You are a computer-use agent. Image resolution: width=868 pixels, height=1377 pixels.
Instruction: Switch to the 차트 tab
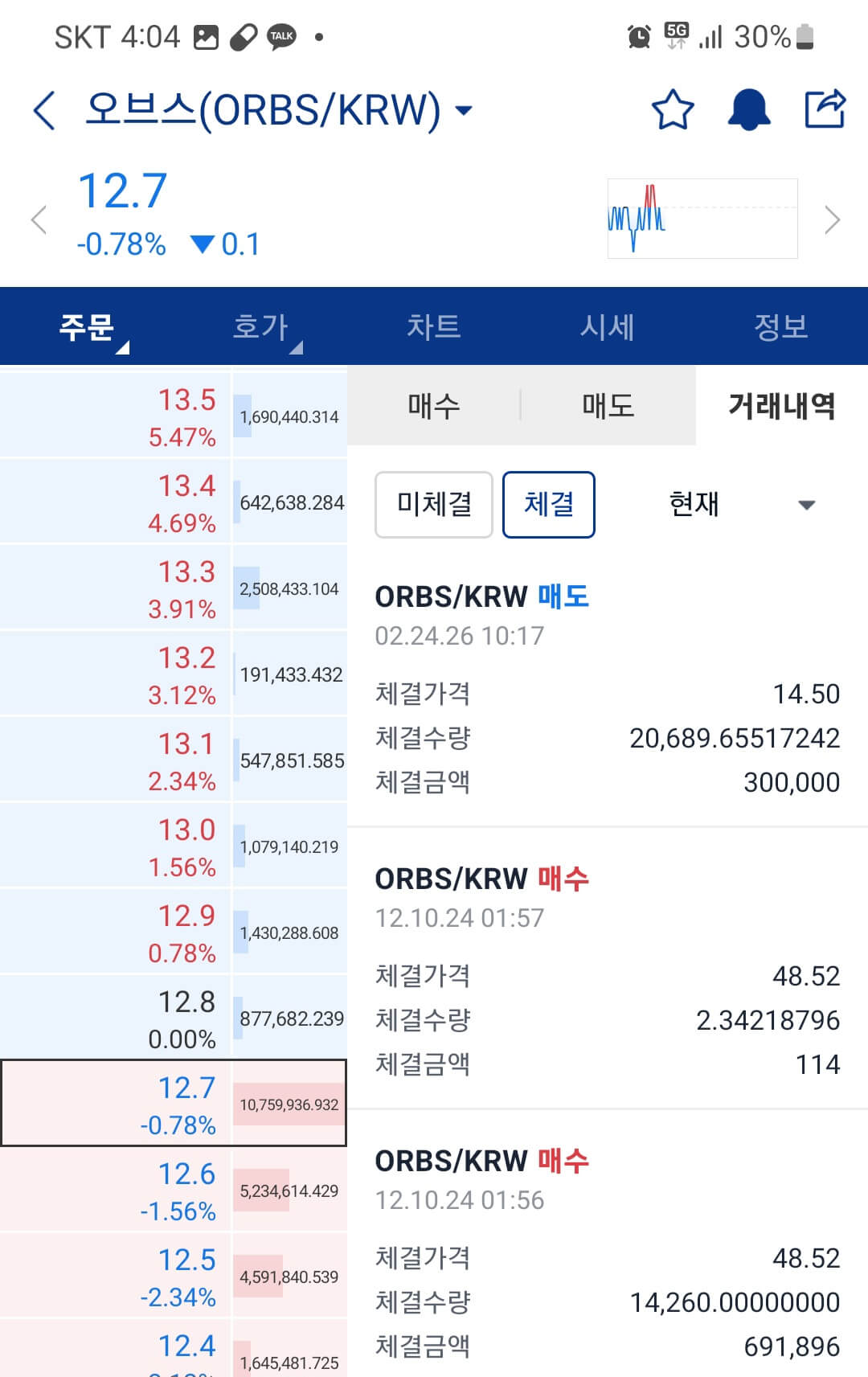tap(434, 326)
